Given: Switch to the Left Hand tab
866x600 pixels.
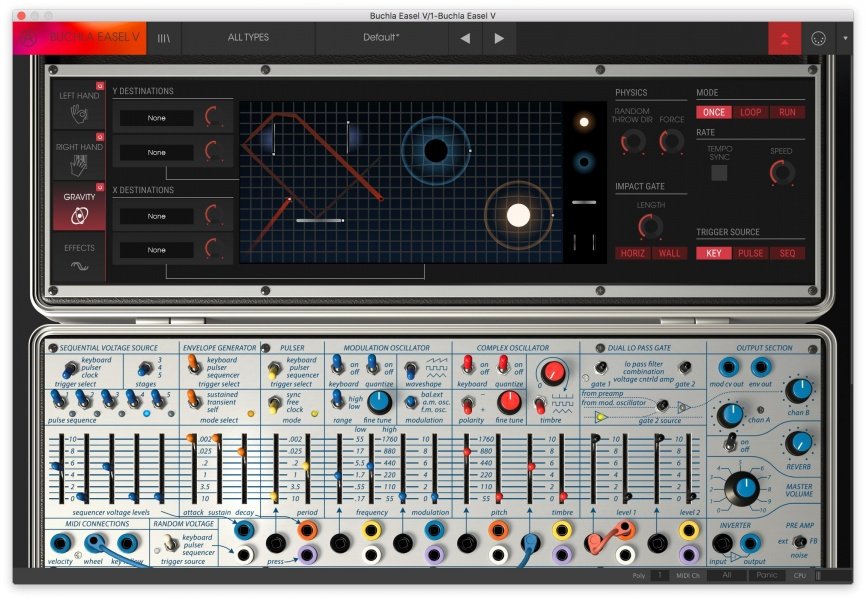Looking at the screenshot, I should (79, 105).
